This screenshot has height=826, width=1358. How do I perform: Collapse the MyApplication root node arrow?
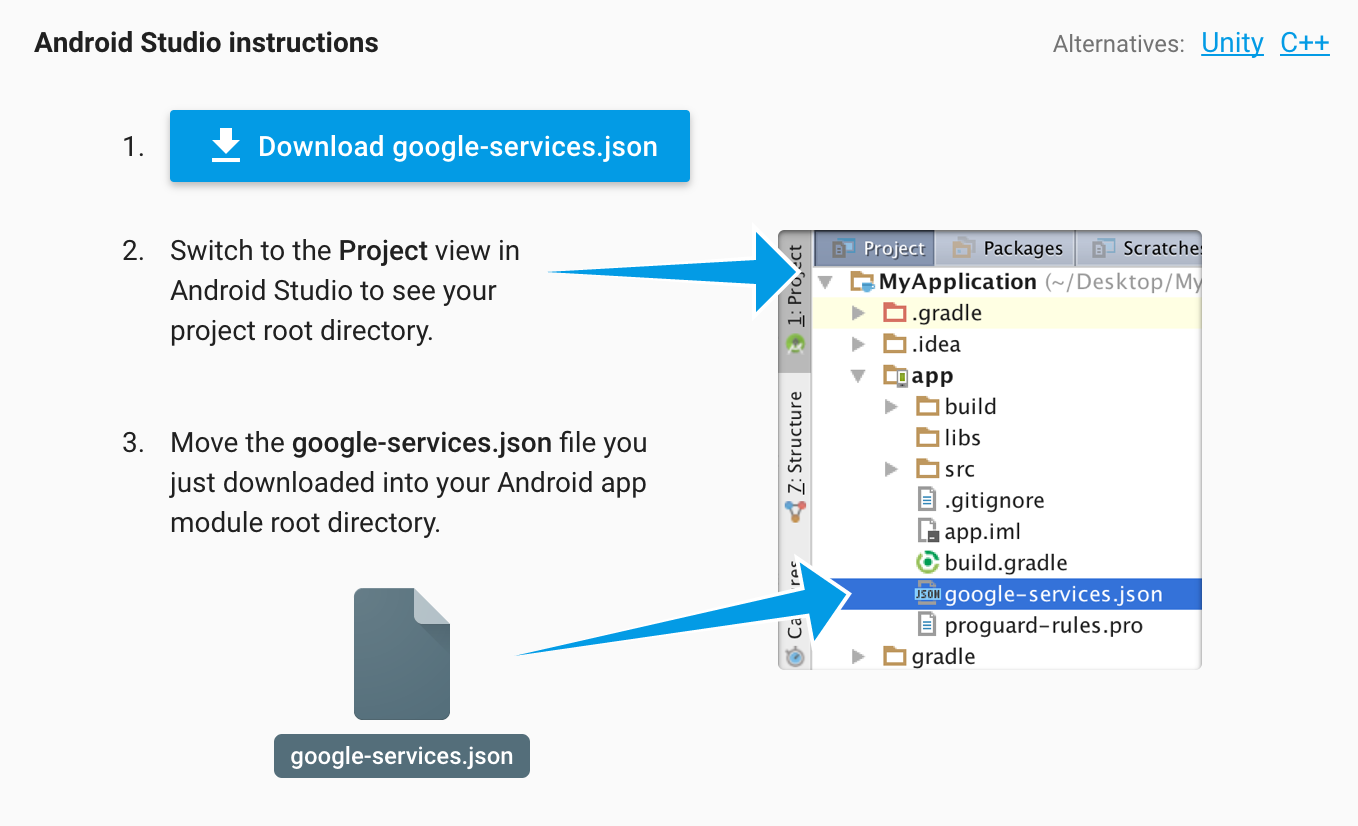pyautogui.click(x=825, y=282)
